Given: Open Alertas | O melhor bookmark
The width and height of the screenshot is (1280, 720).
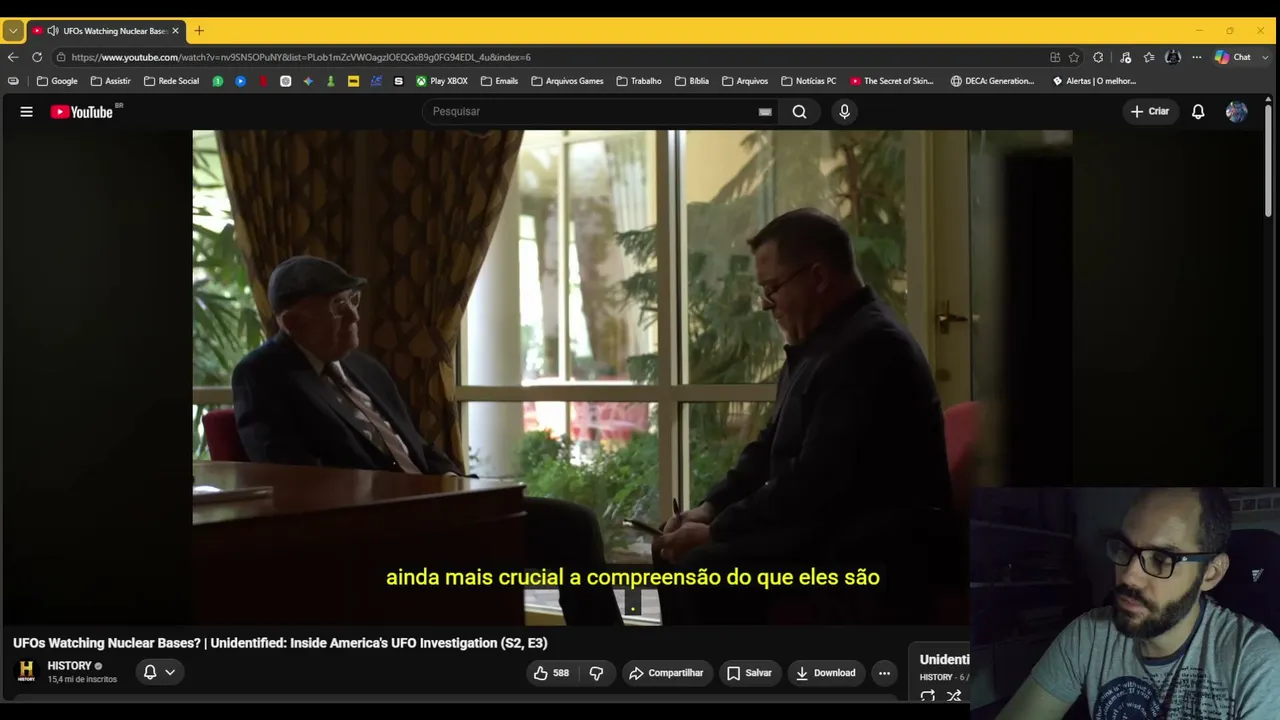Looking at the screenshot, I should pyautogui.click(x=1095, y=81).
